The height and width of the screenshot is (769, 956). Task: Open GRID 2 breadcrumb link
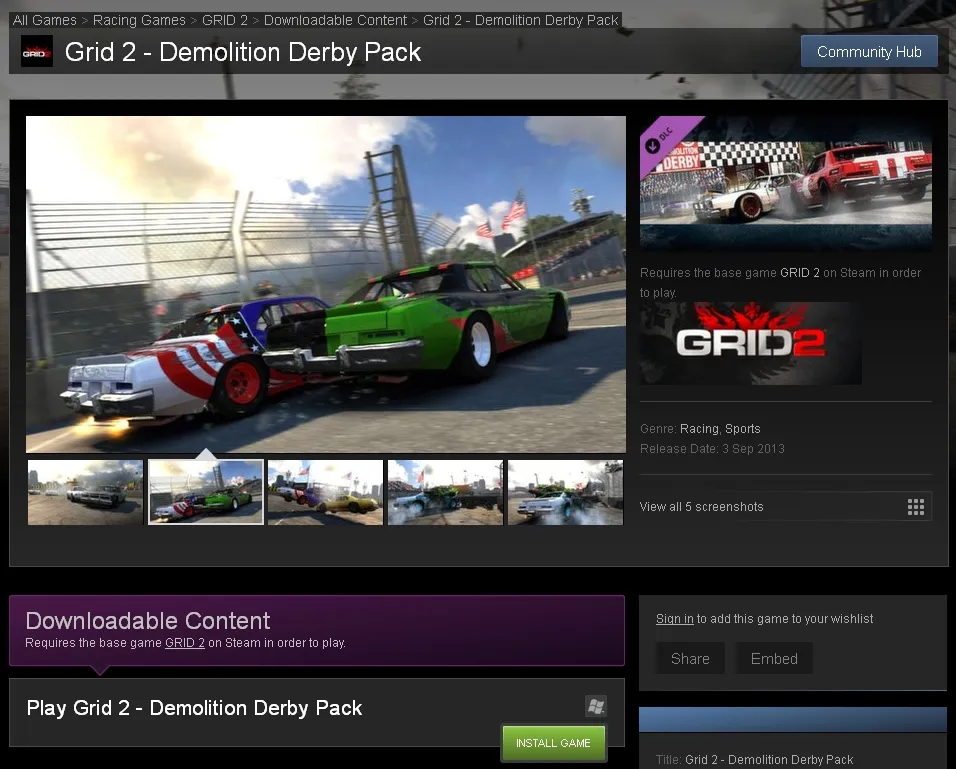[x=225, y=20]
